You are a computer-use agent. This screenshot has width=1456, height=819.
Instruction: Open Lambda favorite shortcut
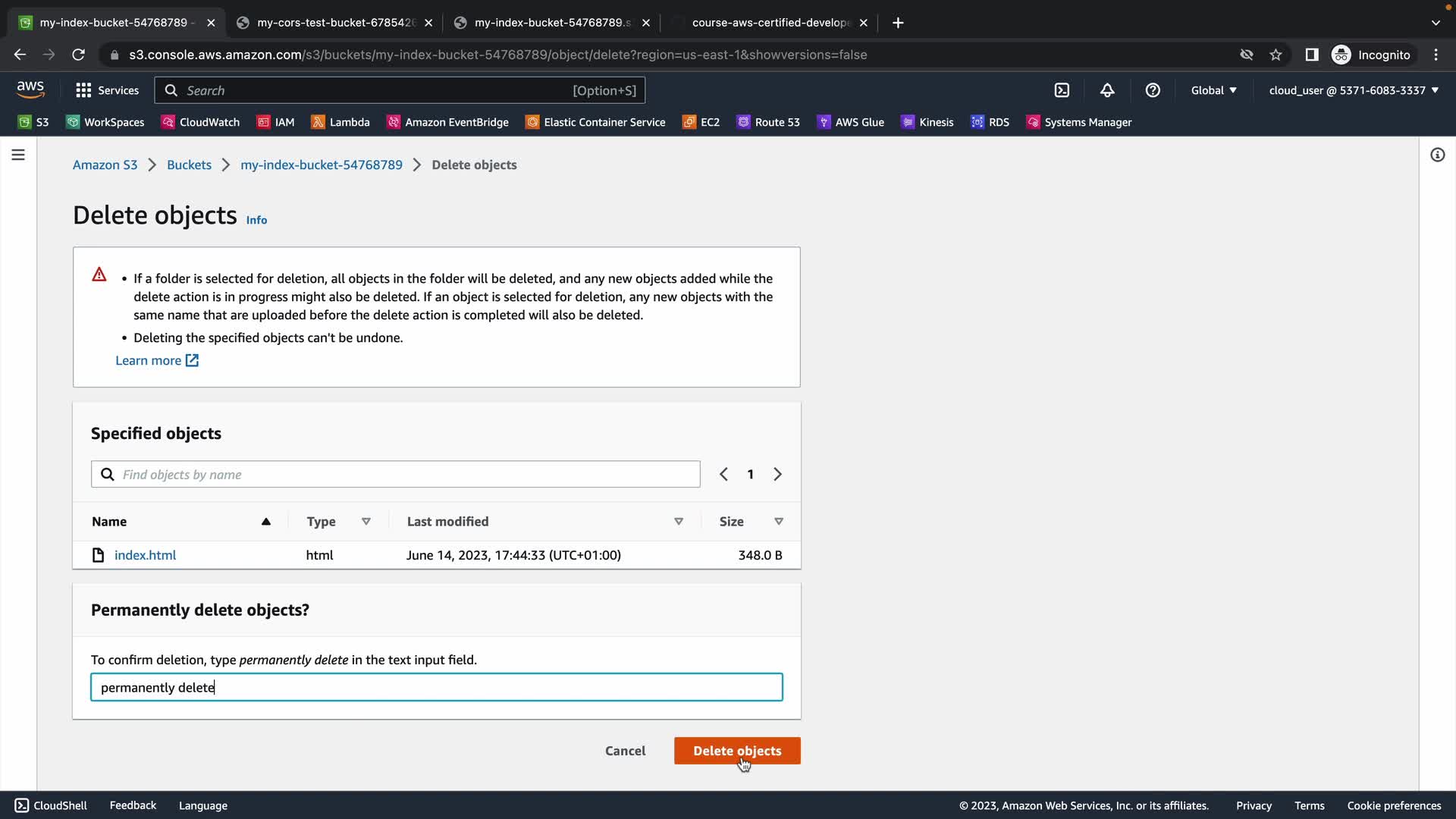click(x=340, y=122)
